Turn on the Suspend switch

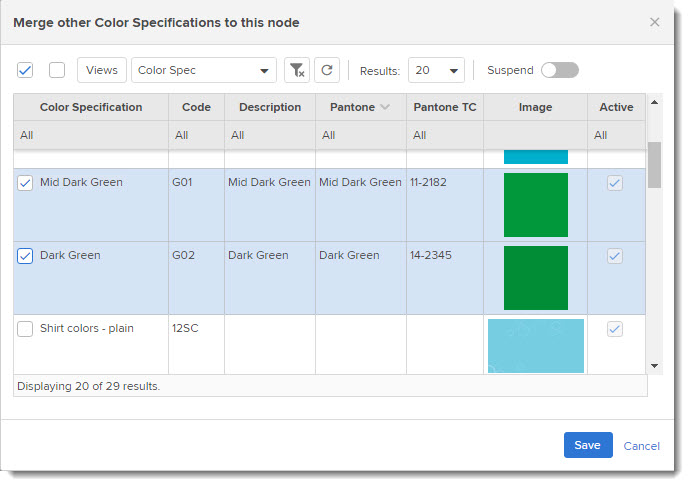[560, 70]
